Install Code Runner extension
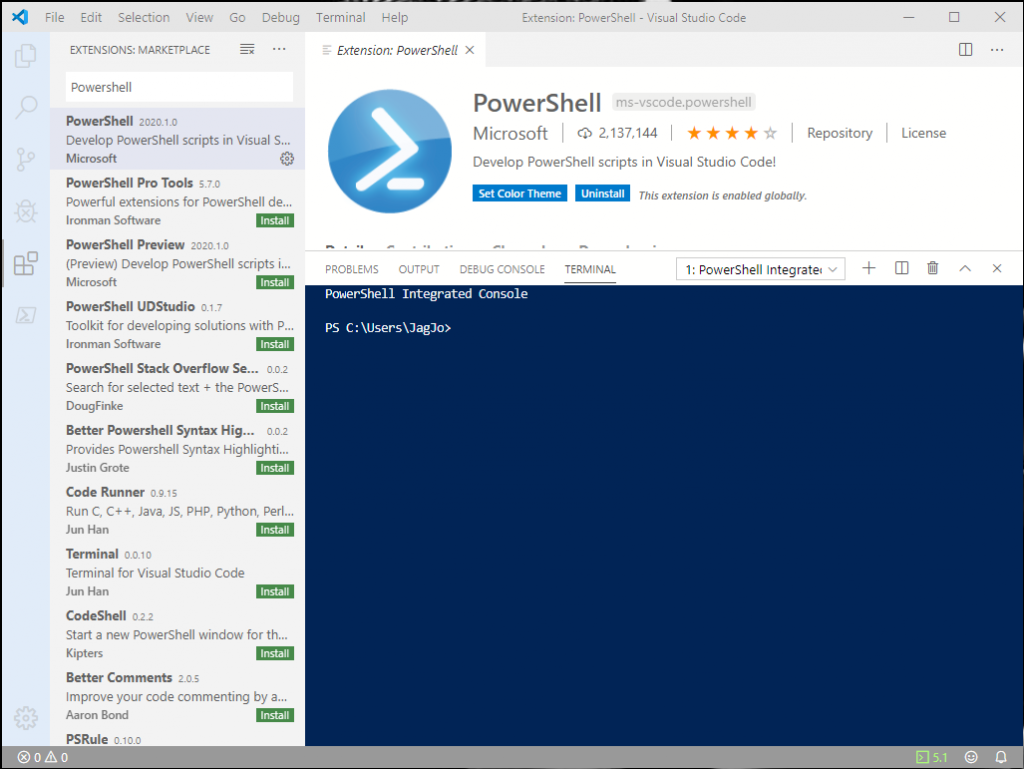 tap(275, 530)
